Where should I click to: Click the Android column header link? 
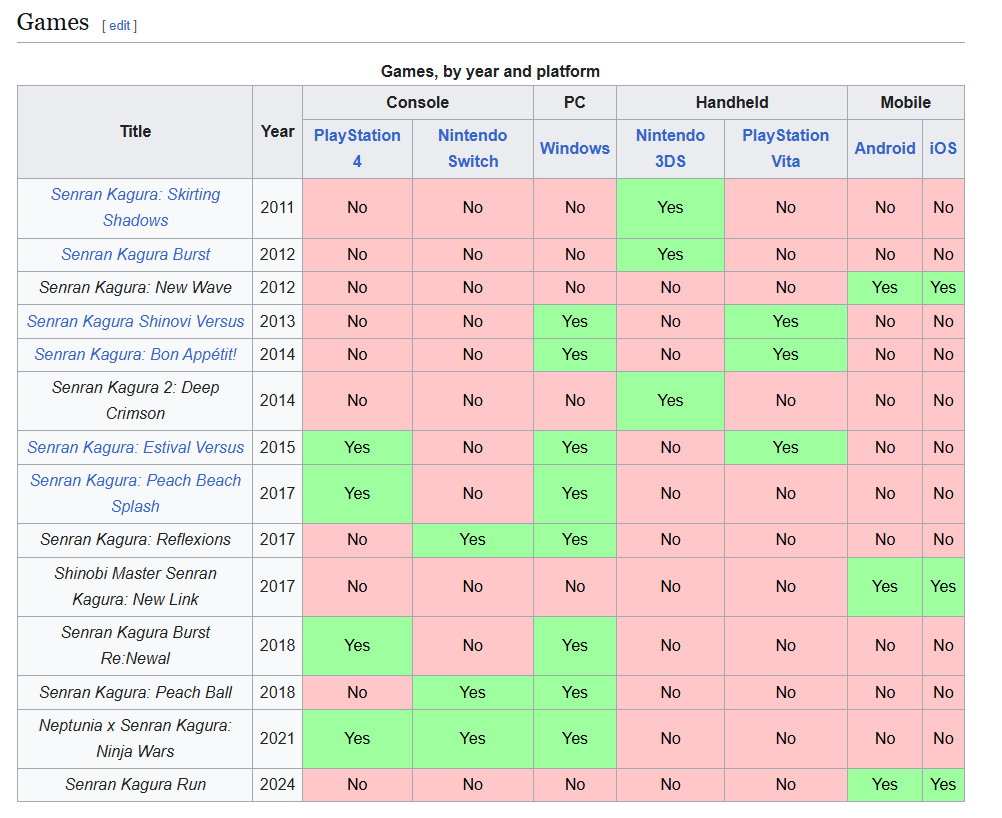885,148
